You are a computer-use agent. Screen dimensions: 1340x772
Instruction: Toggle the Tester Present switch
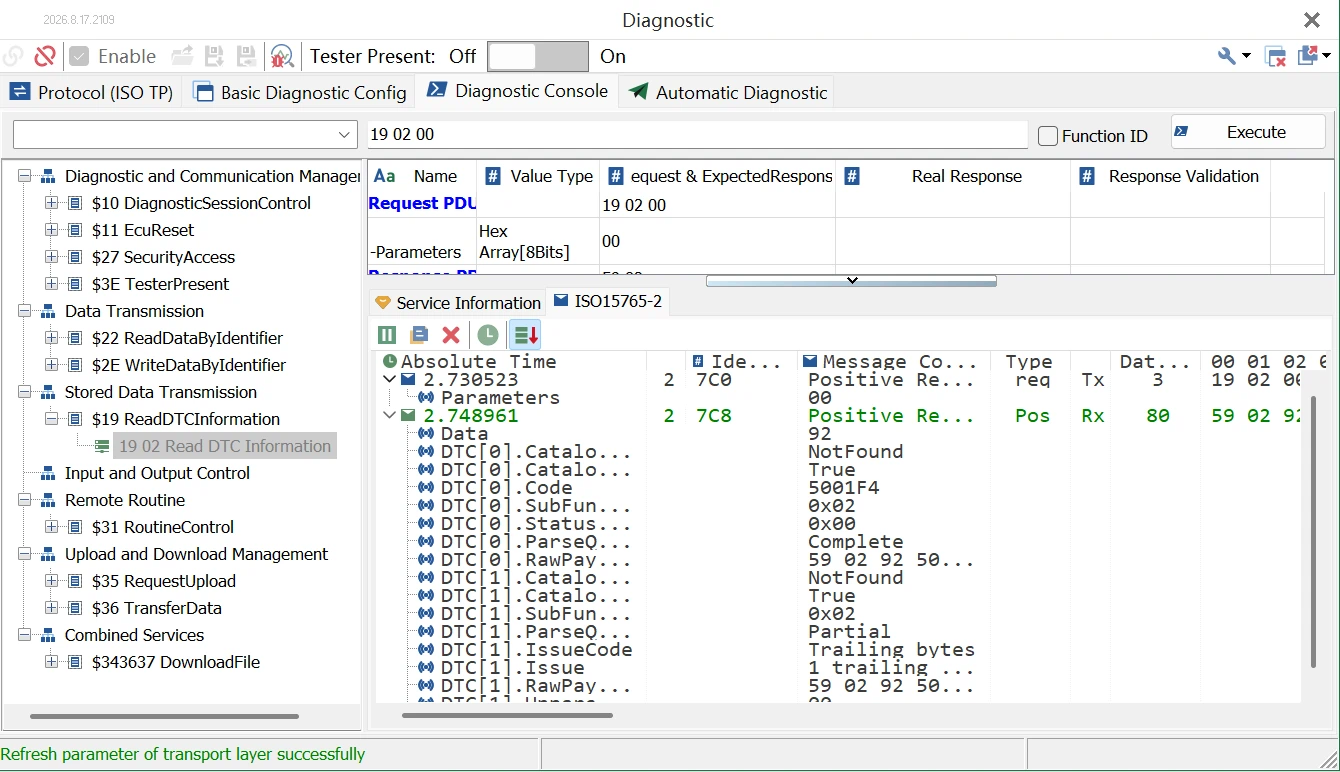click(x=537, y=56)
